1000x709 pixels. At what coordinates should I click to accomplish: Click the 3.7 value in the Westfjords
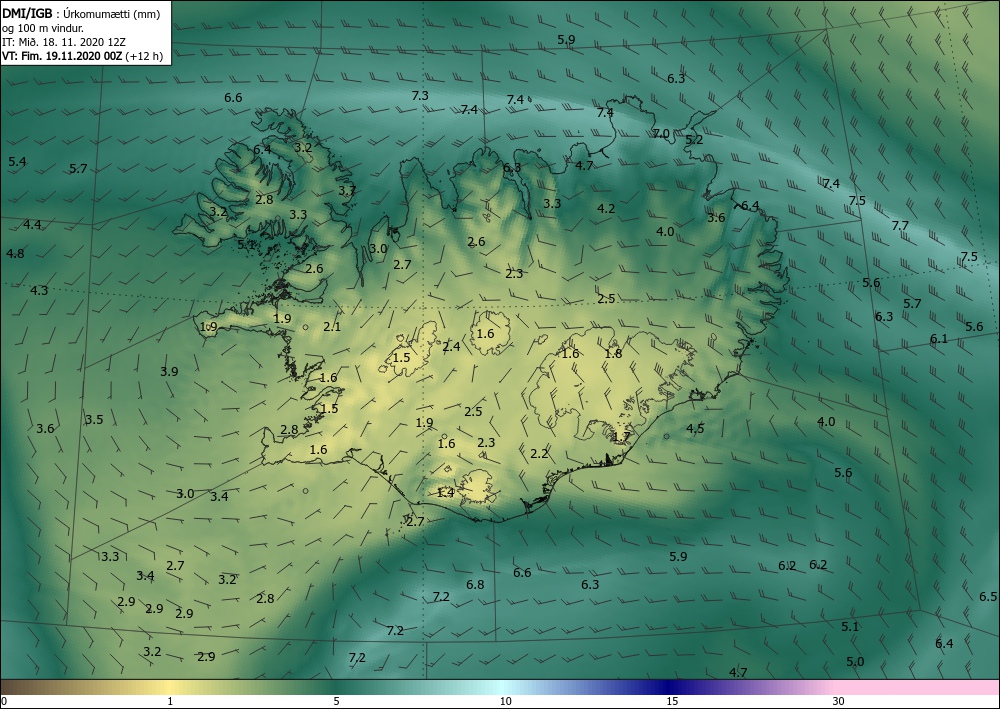[x=347, y=190]
